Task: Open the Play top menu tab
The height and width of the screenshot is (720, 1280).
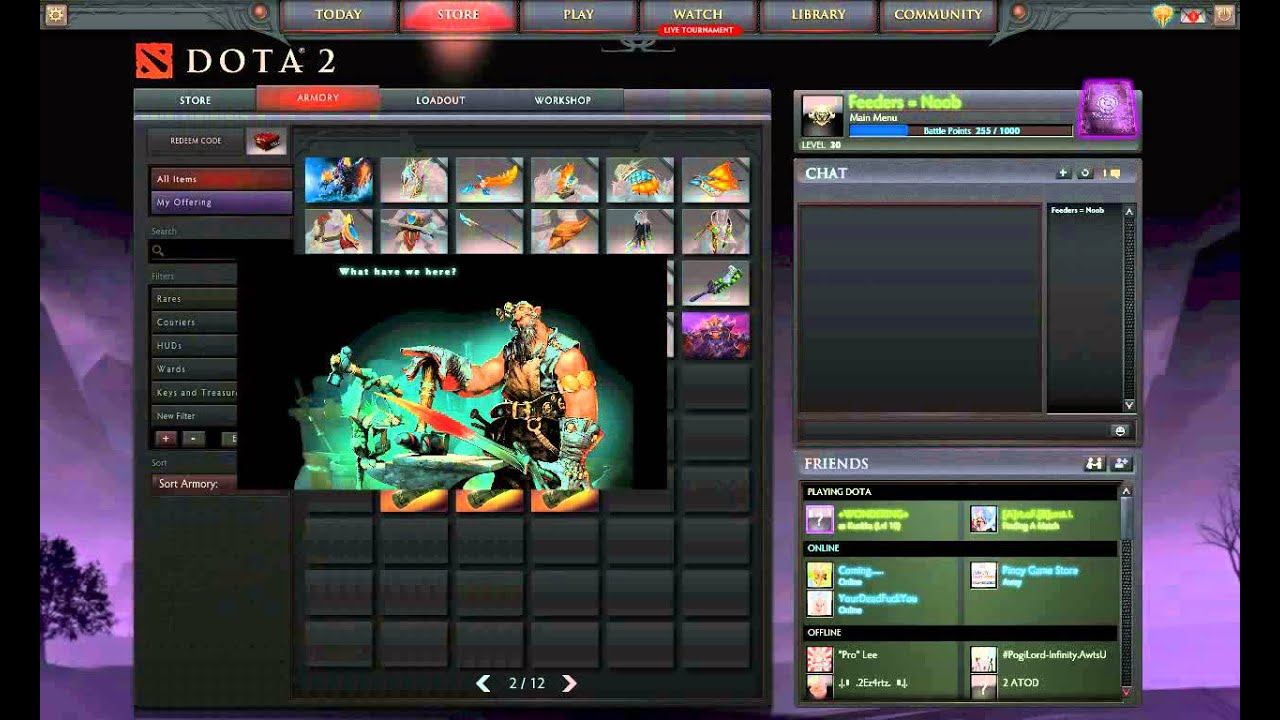Action: click(x=578, y=14)
